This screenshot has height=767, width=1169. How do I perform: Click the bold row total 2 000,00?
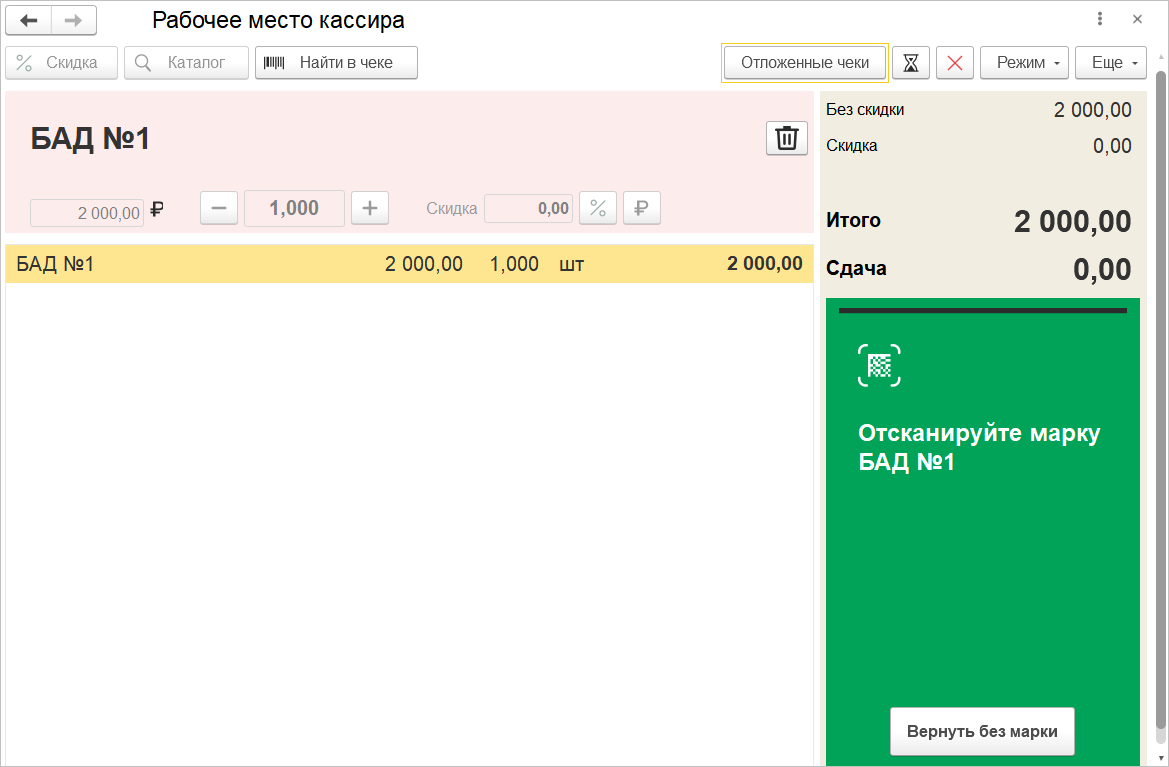pos(765,264)
